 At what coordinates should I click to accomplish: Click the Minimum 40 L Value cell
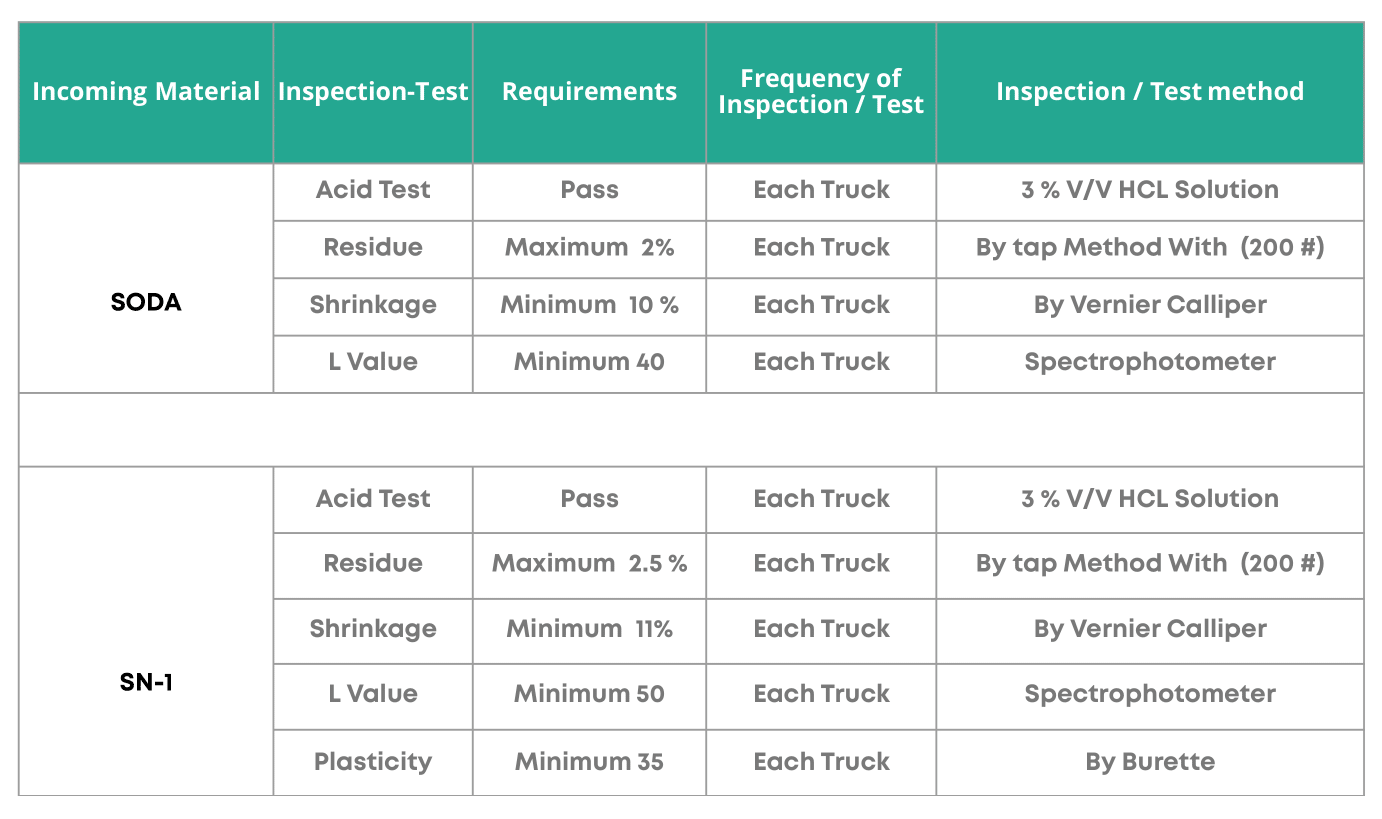[x=589, y=362]
